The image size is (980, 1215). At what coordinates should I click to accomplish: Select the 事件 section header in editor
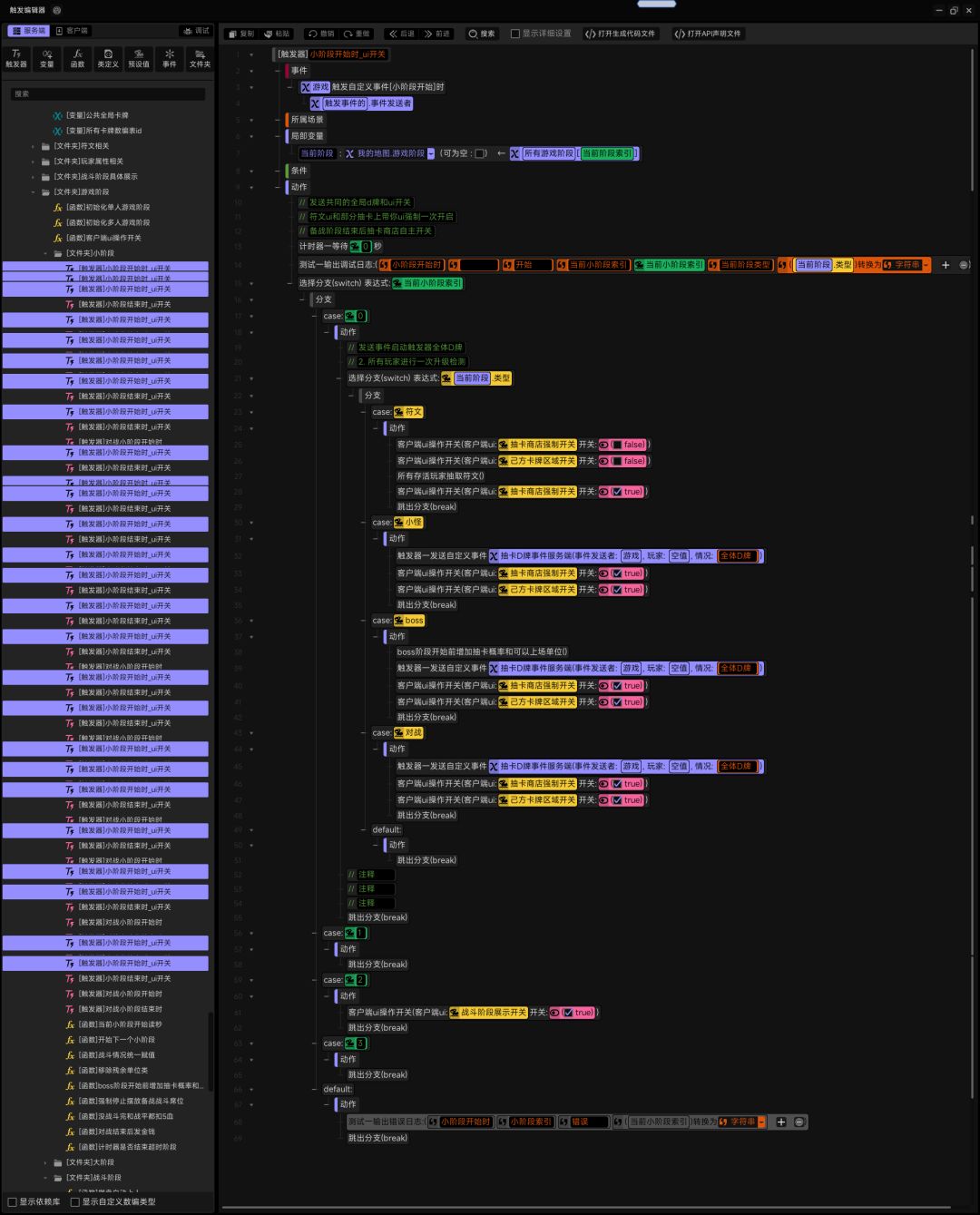pyautogui.click(x=299, y=71)
